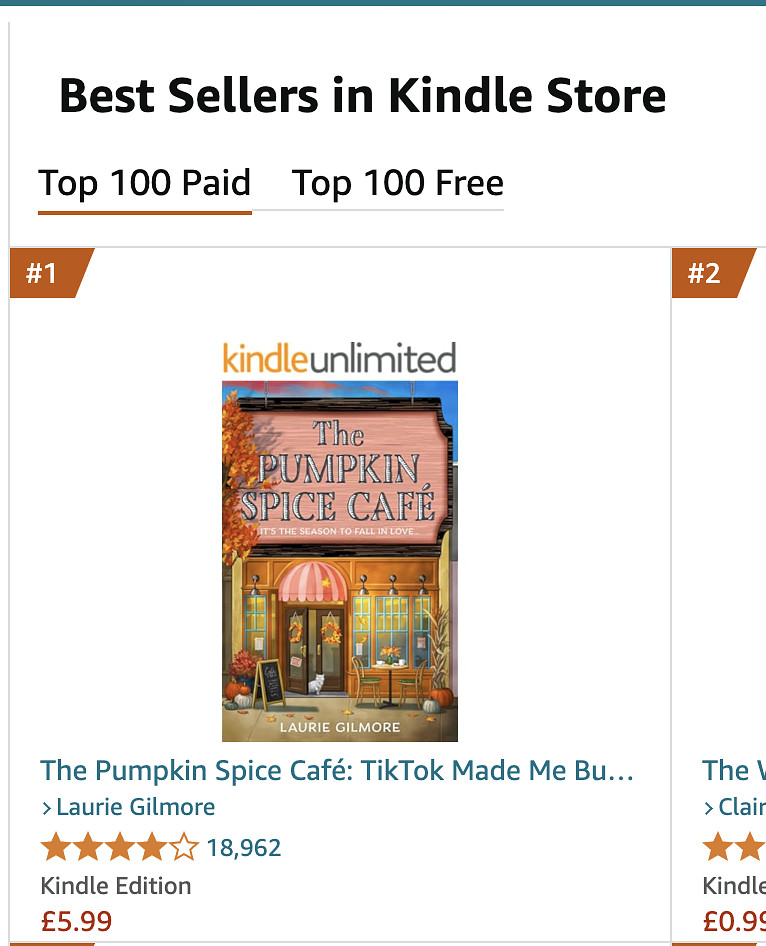Click the £5.99 price

(x=76, y=921)
